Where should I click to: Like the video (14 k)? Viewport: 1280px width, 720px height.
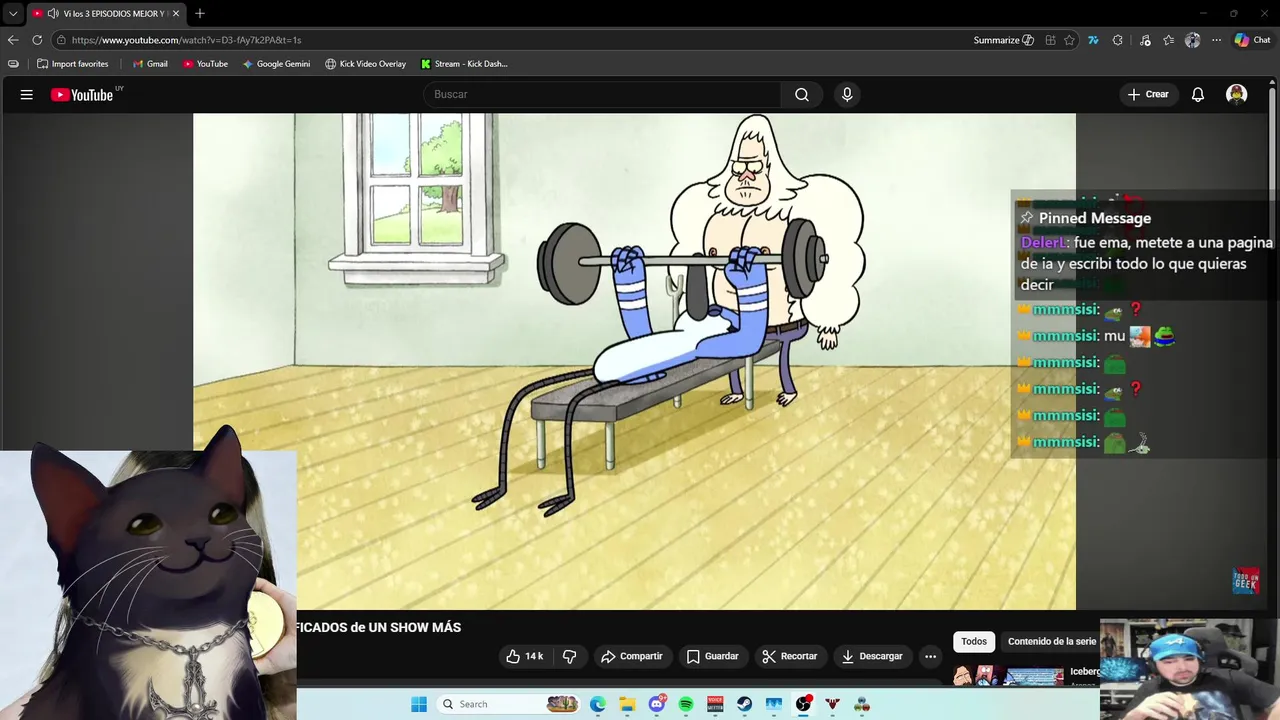tap(525, 656)
